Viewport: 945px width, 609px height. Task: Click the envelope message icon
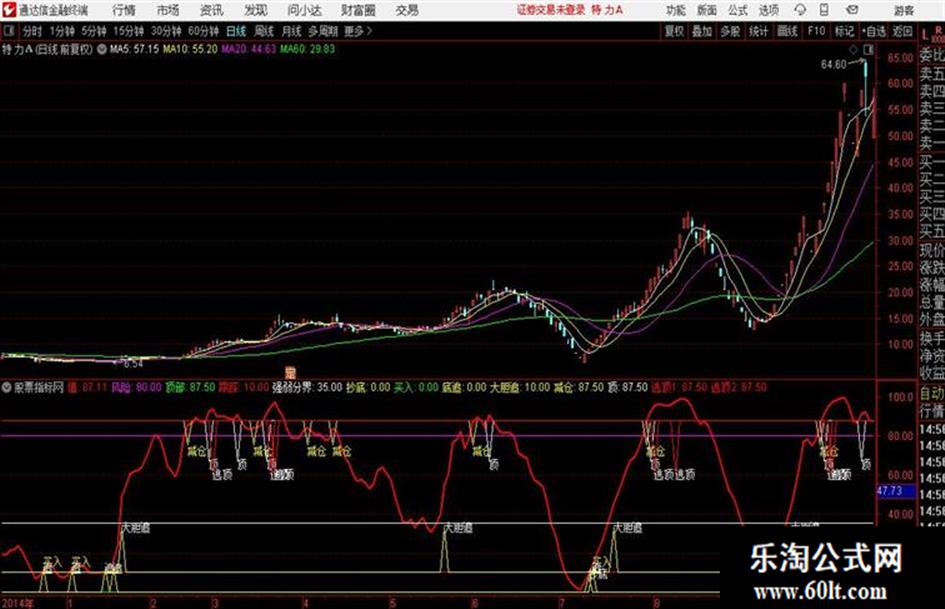(852, 10)
